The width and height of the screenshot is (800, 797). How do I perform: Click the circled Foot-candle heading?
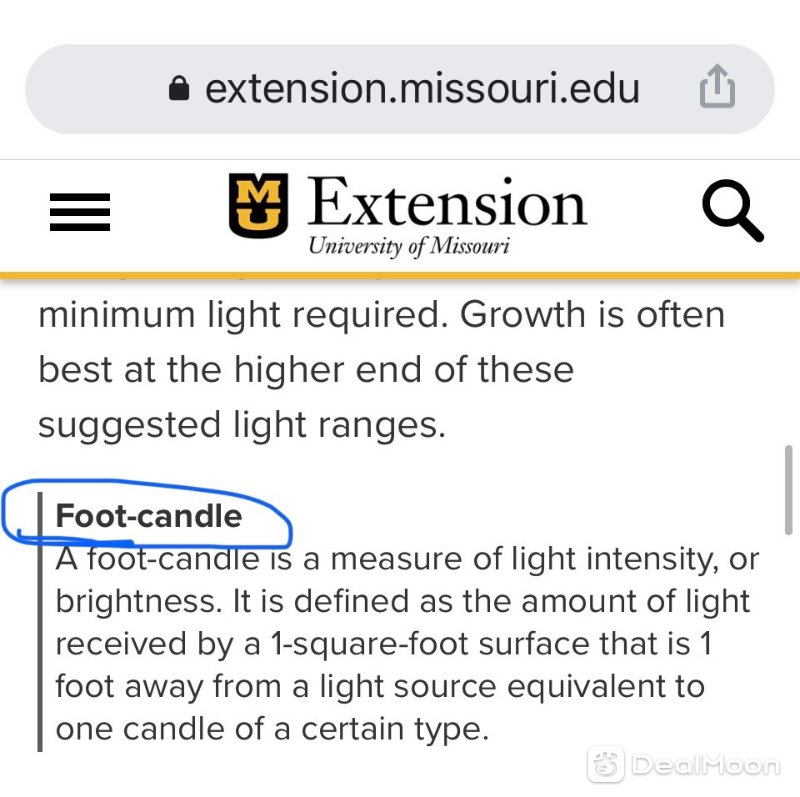(x=148, y=515)
